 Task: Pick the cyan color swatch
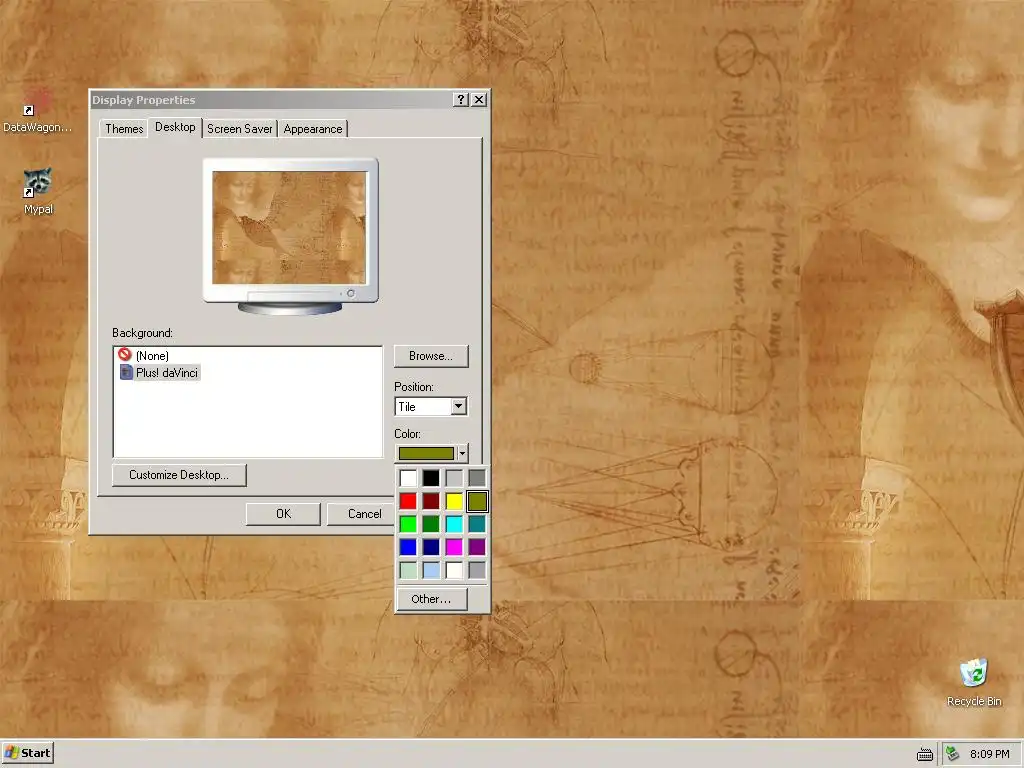tap(454, 524)
